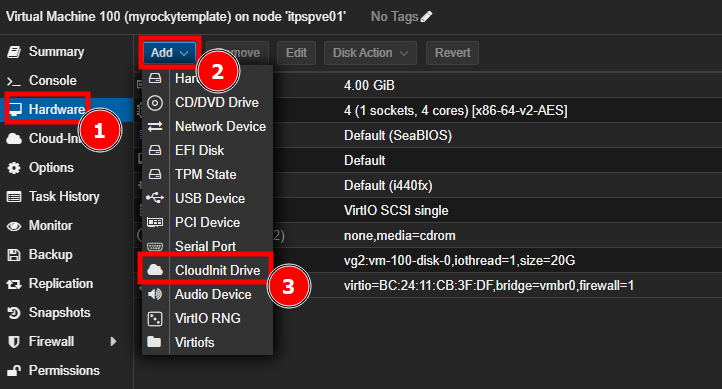Image resolution: width=722 pixels, height=389 pixels.
Task: Open the Add dropdown button
Action: pyautogui.click(x=169, y=53)
